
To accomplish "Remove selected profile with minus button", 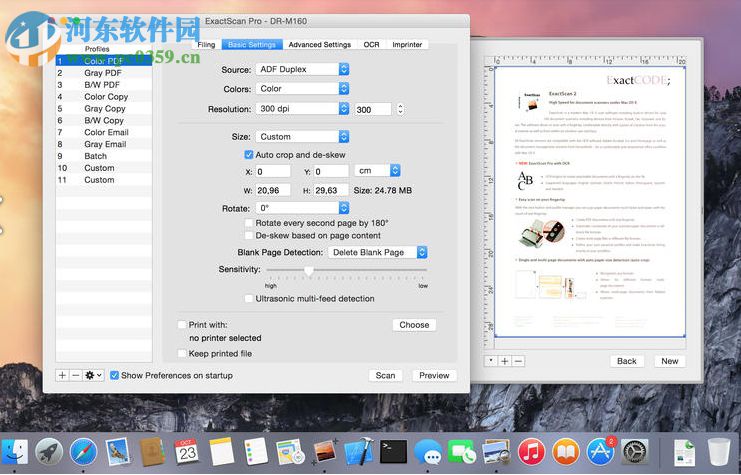I will pyautogui.click(x=76, y=375).
